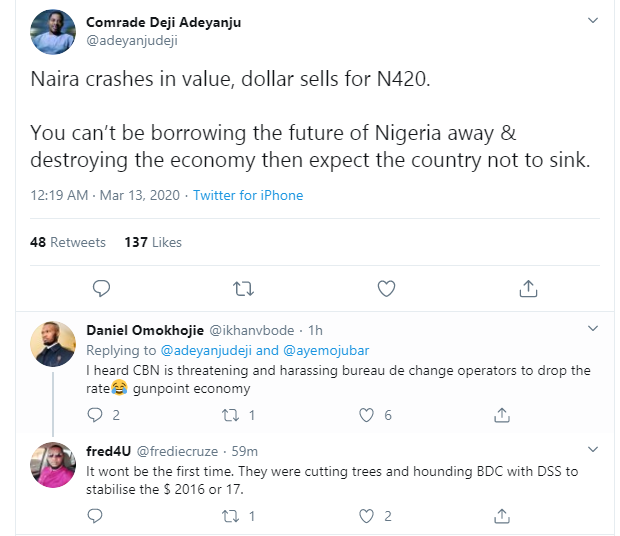Share the main Naira tweet

click(x=529, y=289)
